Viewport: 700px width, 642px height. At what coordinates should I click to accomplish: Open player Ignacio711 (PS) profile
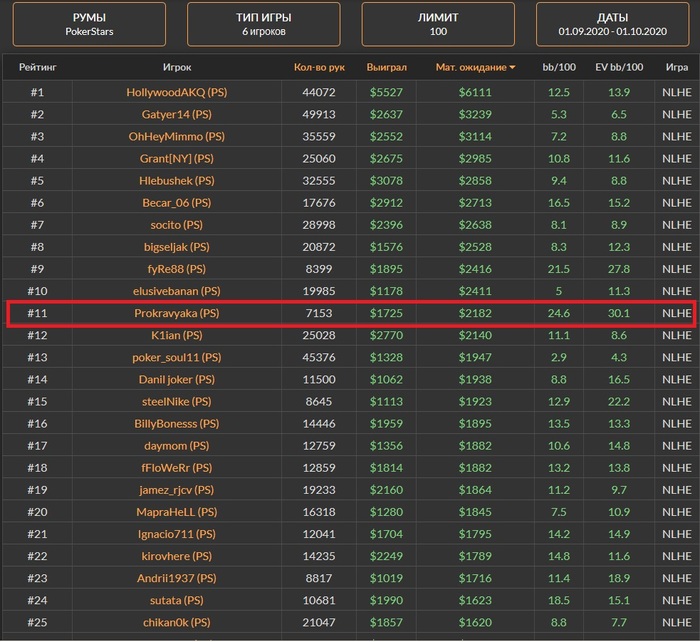coord(177,534)
